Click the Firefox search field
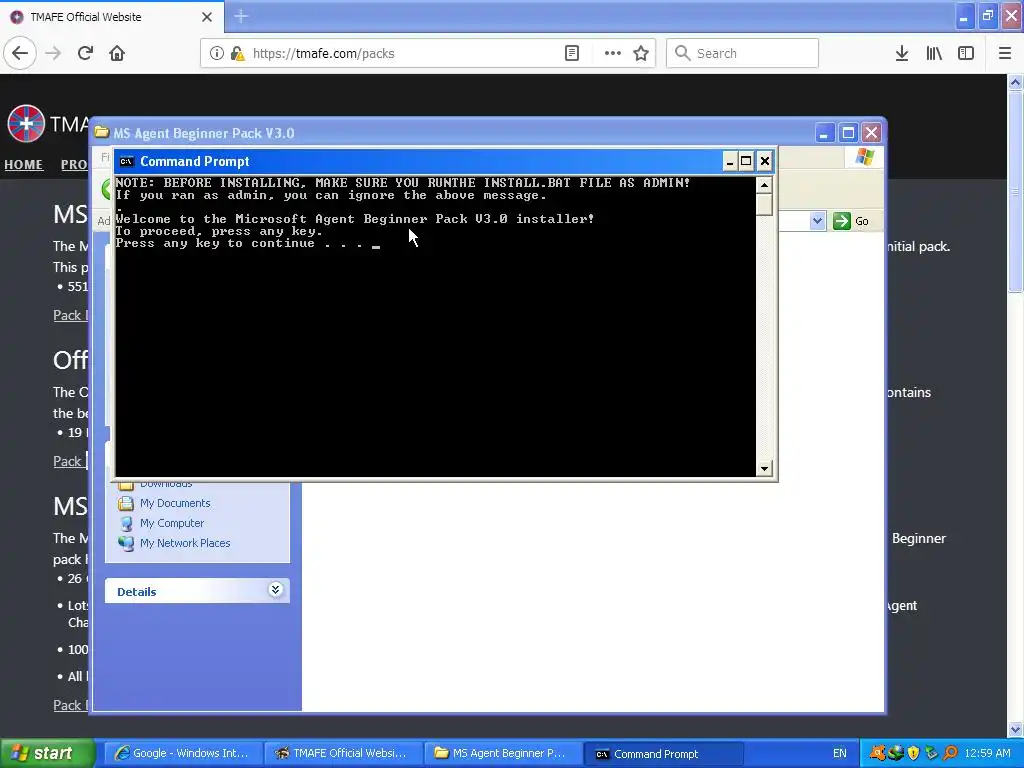Viewport: 1024px width, 768px height. 742,53
